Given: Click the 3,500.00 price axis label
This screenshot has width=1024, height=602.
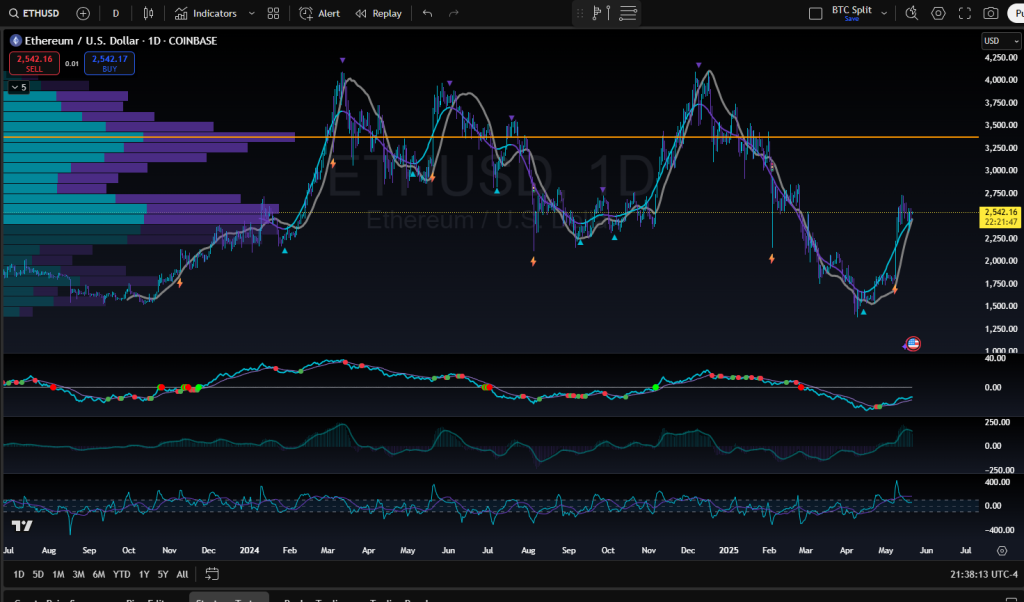Looking at the screenshot, I should pos(1000,125).
